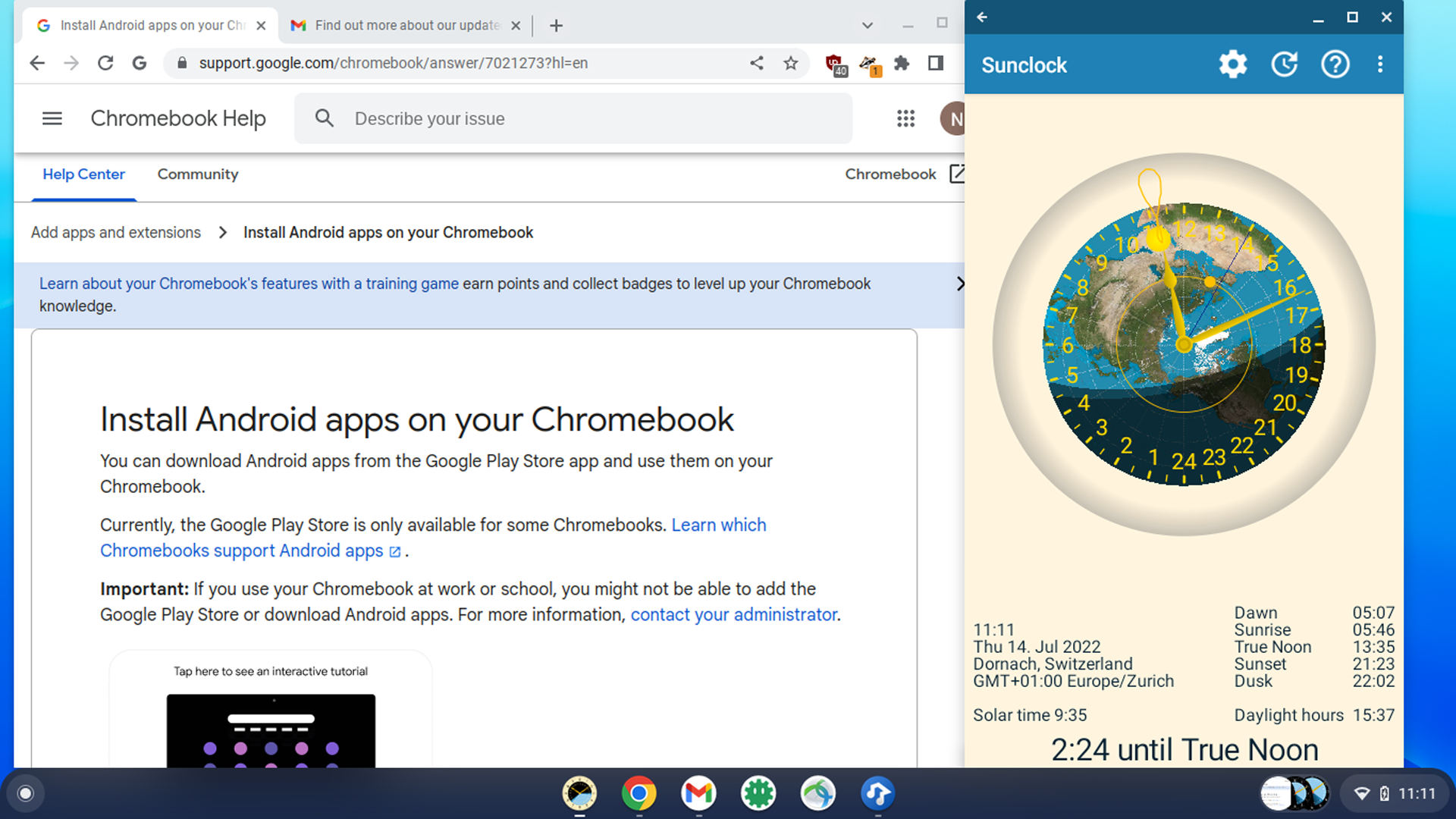Click the Sunset 21:23 entry
Viewport: 1456px width, 819px height.
[x=1314, y=664]
